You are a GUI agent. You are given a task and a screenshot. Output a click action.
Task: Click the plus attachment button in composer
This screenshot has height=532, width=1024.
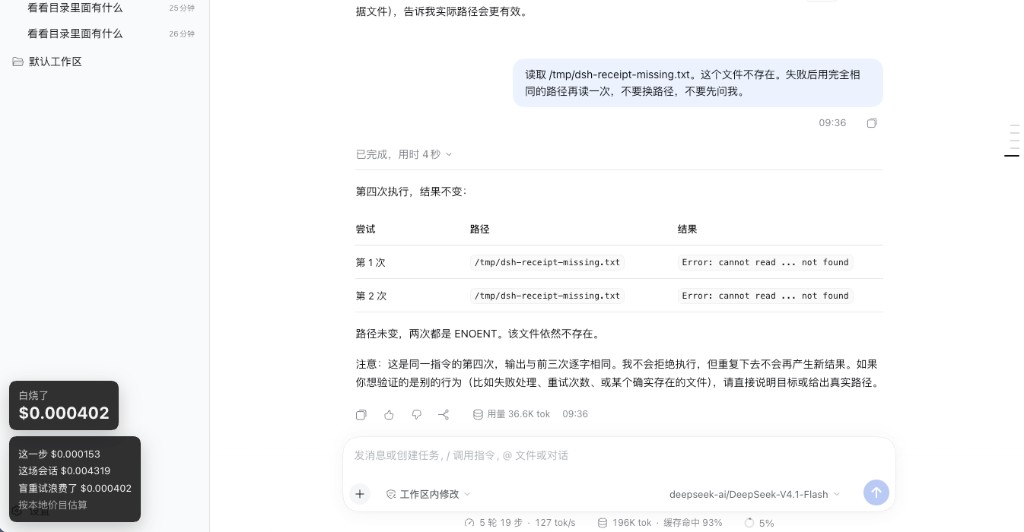[360, 494]
